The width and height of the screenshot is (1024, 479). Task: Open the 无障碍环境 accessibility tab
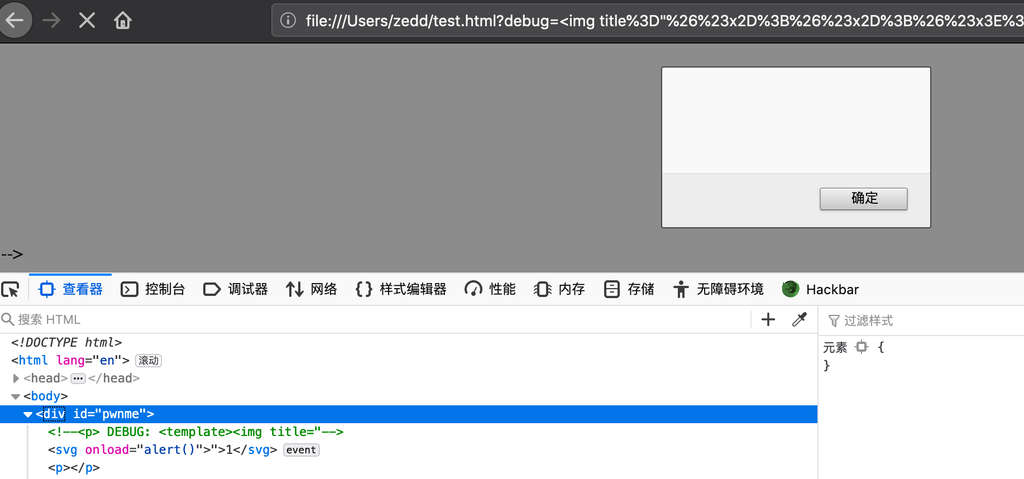coord(718,289)
